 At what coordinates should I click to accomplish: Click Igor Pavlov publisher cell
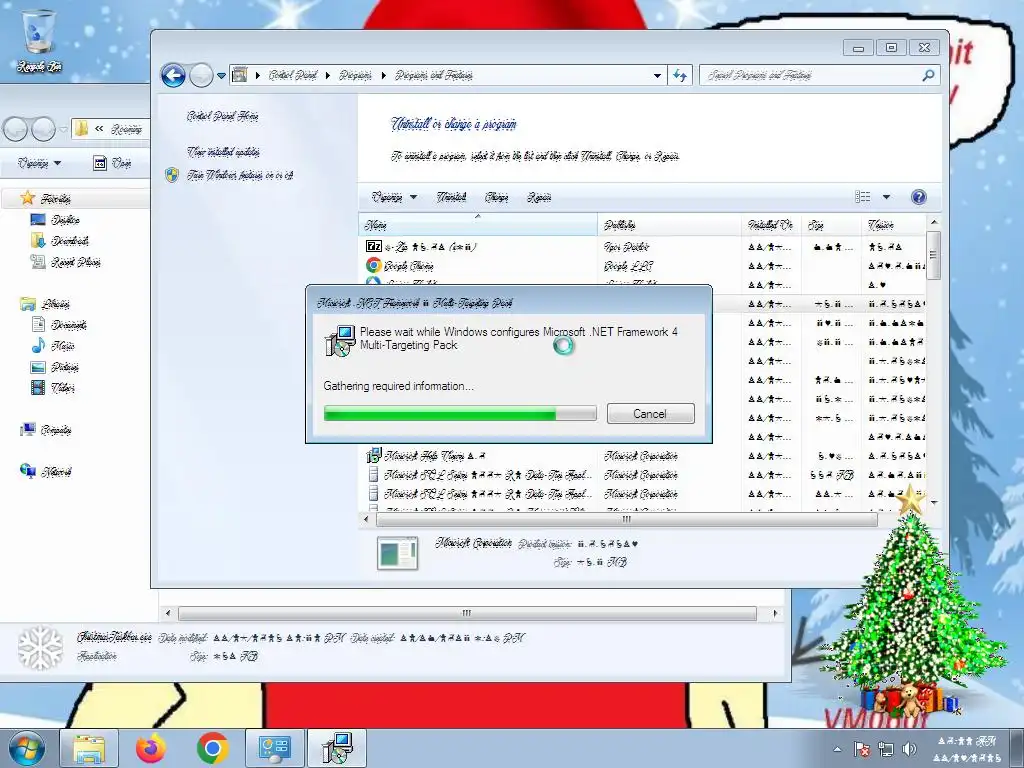(x=626, y=247)
